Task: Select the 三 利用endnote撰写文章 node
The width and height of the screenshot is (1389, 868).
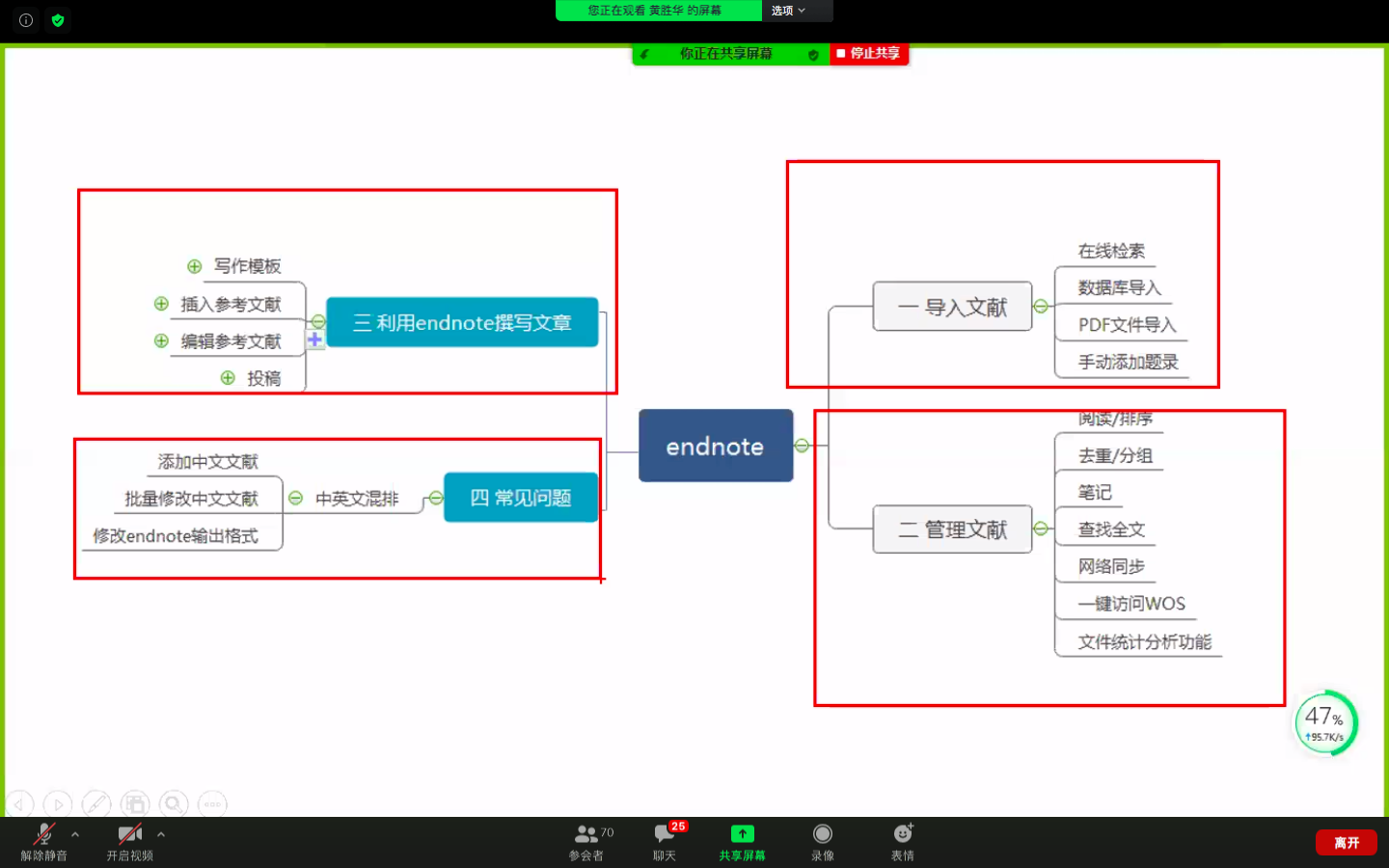Action: 462,322
